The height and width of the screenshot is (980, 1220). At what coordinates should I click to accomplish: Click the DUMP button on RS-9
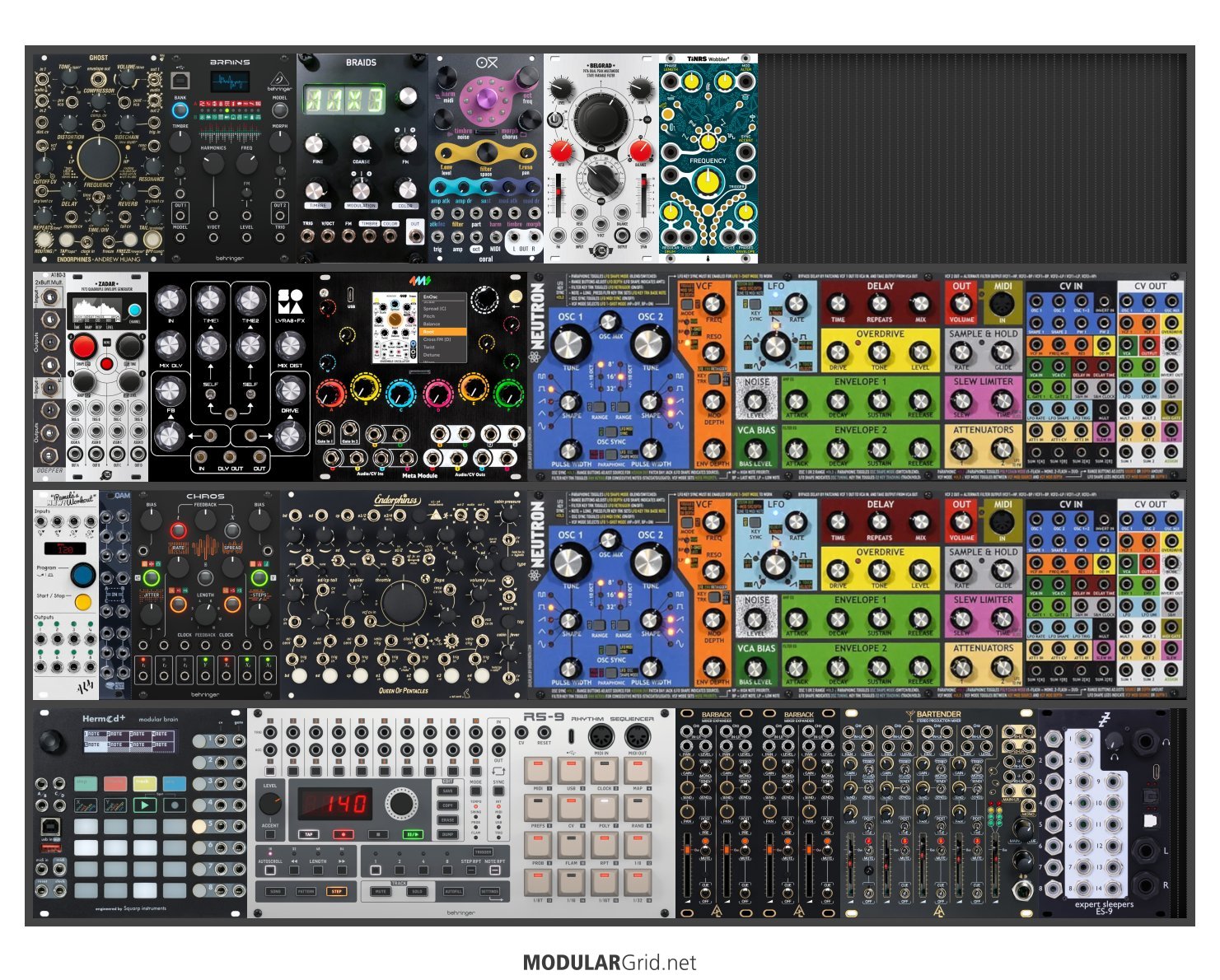pos(448,834)
